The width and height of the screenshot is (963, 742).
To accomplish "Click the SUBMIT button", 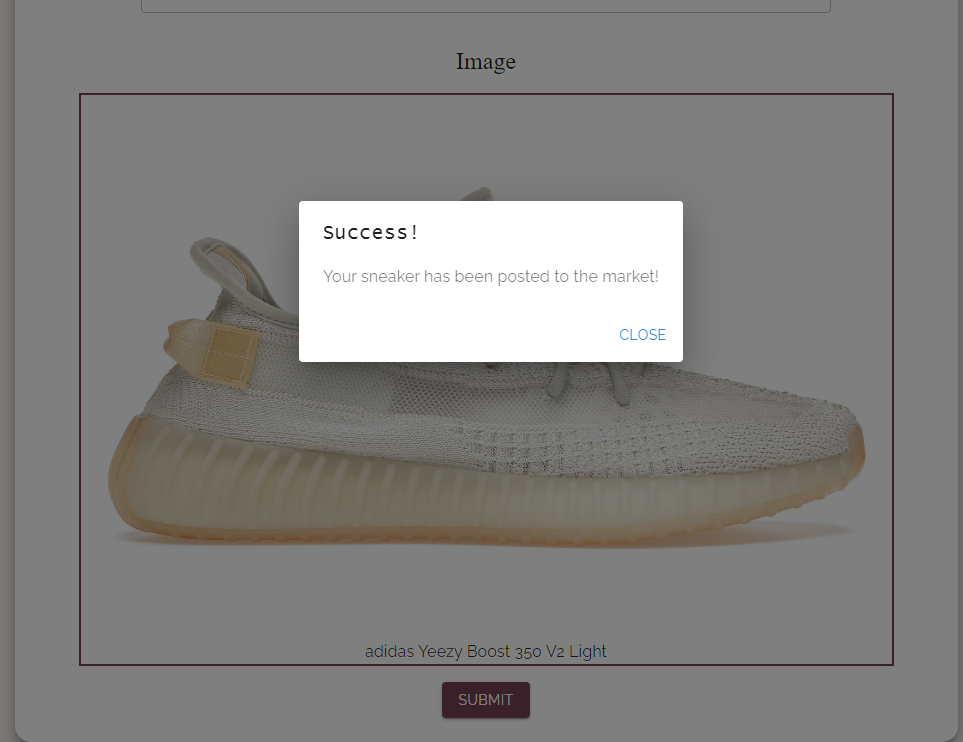I will (x=485, y=700).
